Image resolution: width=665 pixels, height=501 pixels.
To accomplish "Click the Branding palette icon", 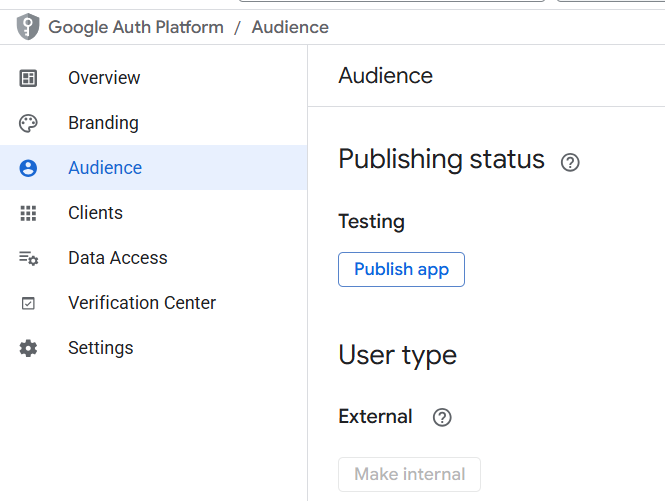I will [x=28, y=123].
